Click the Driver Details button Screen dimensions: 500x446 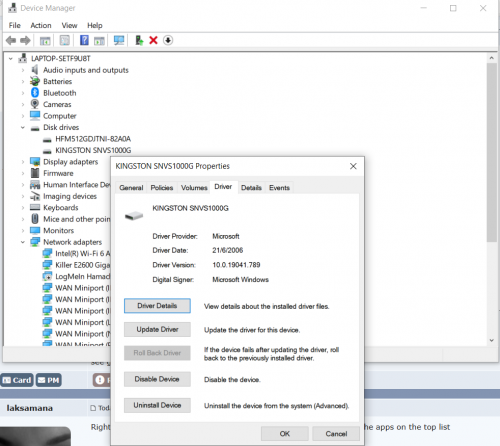[x=157, y=306]
